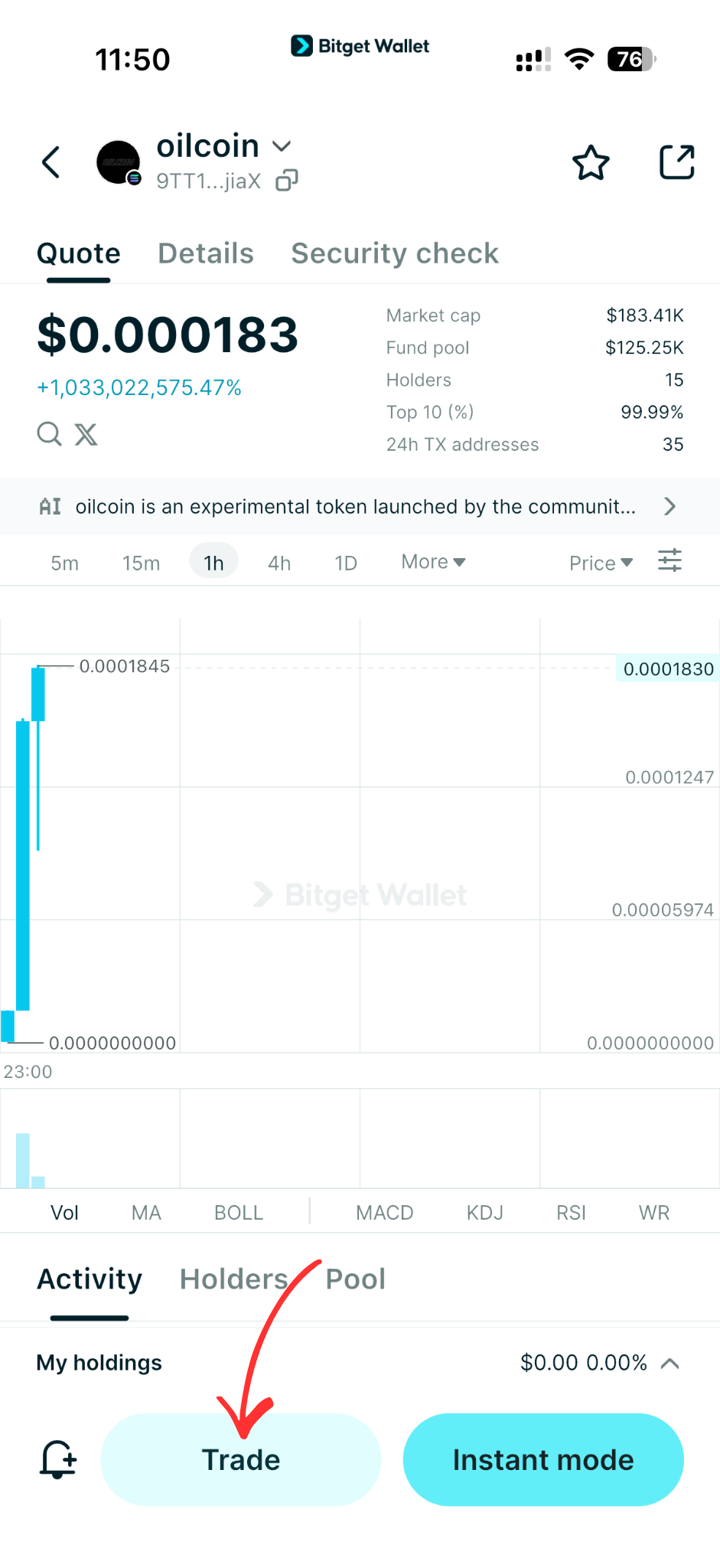This screenshot has width=720, height=1568.
Task: Star oilcoin as a favorite
Action: tap(590, 162)
